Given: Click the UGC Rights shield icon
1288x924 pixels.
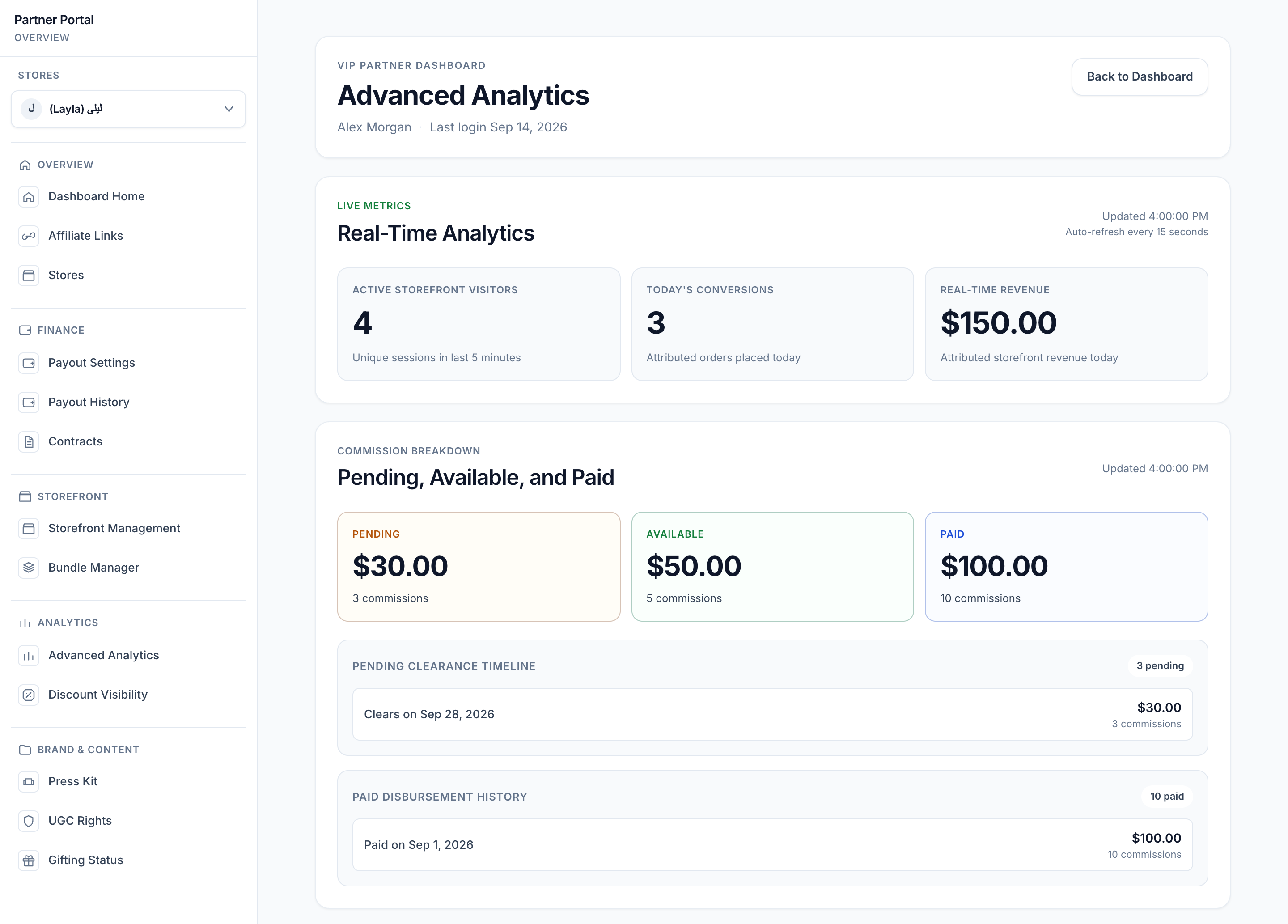Looking at the screenshot, I should pos(28,821).
